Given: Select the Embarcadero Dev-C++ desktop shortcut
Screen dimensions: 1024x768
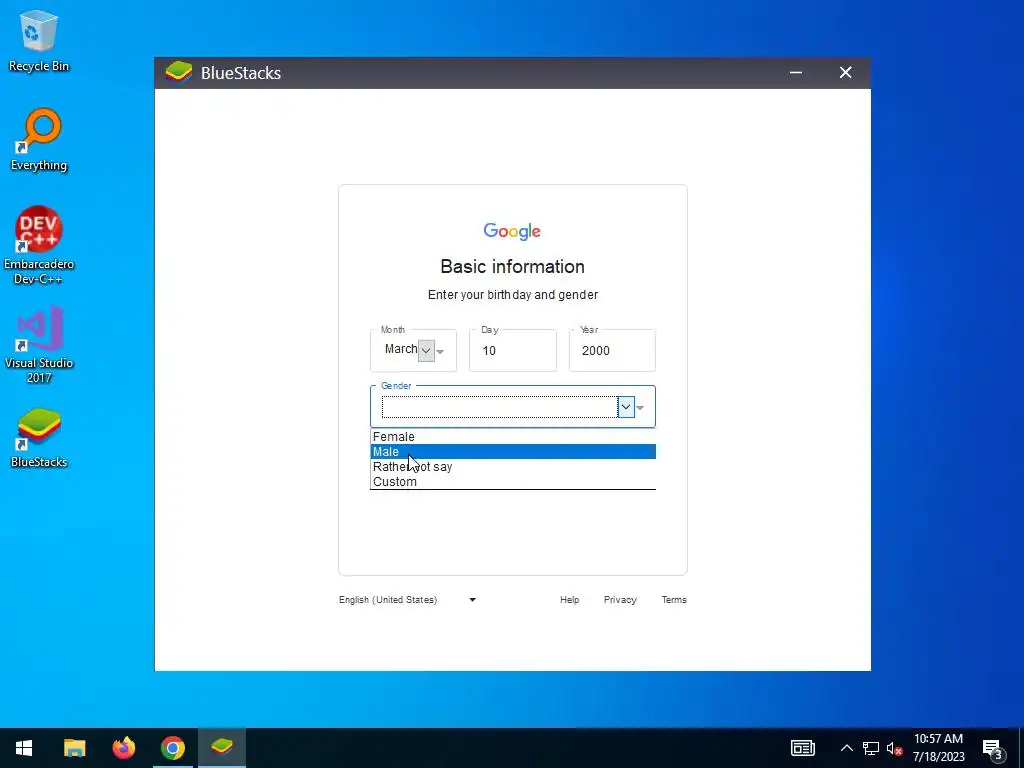Looking at the screenshot, I should click(x=39, y=246).
